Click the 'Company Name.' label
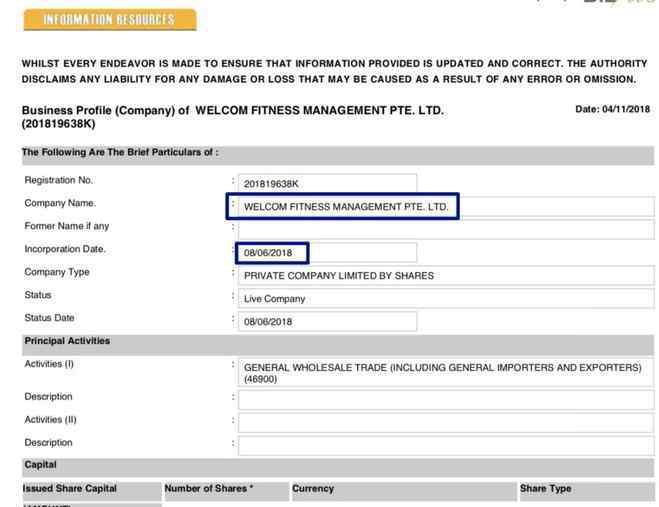Screen dimensions: 659x507 click(60, 203)
